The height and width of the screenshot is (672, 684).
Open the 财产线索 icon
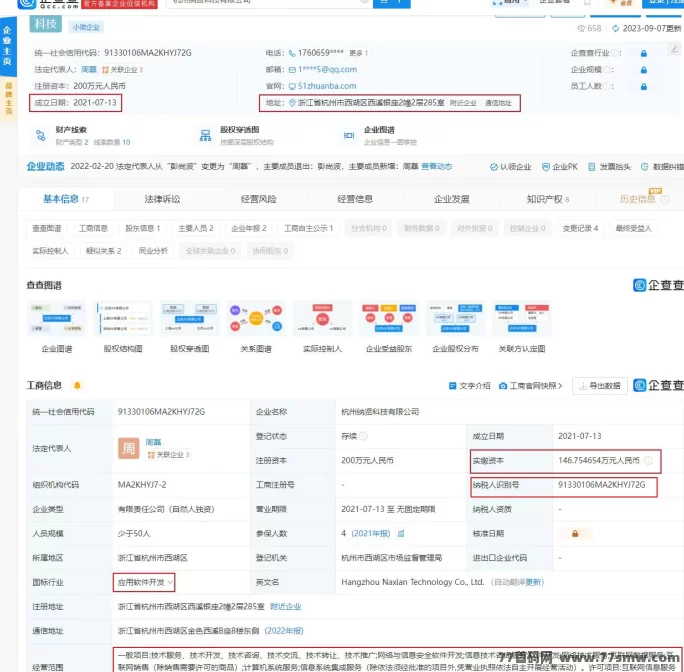pos(41,136)
